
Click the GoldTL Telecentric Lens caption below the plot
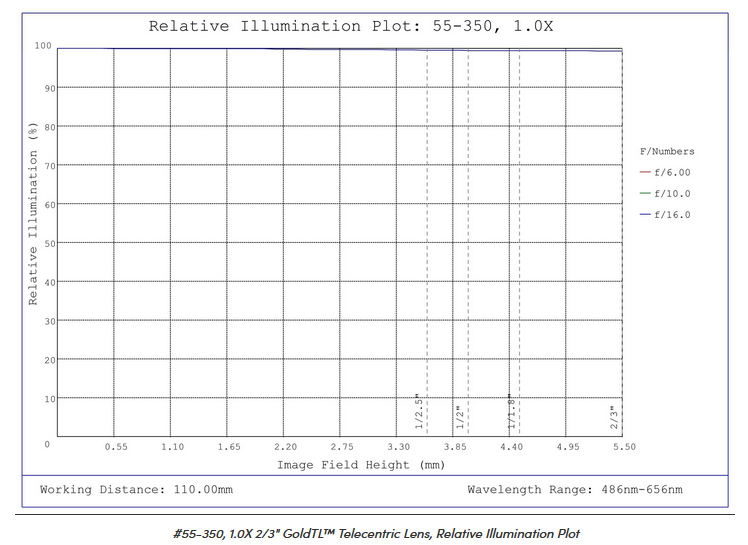pos(376,533)
